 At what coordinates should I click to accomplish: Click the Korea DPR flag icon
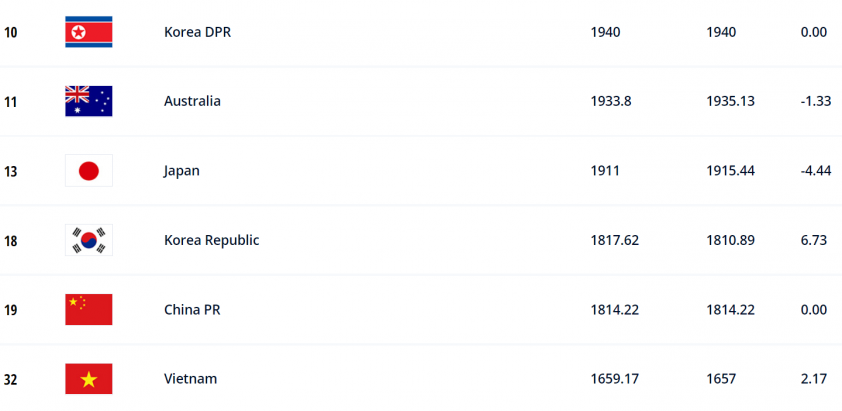tap(89, 32)
